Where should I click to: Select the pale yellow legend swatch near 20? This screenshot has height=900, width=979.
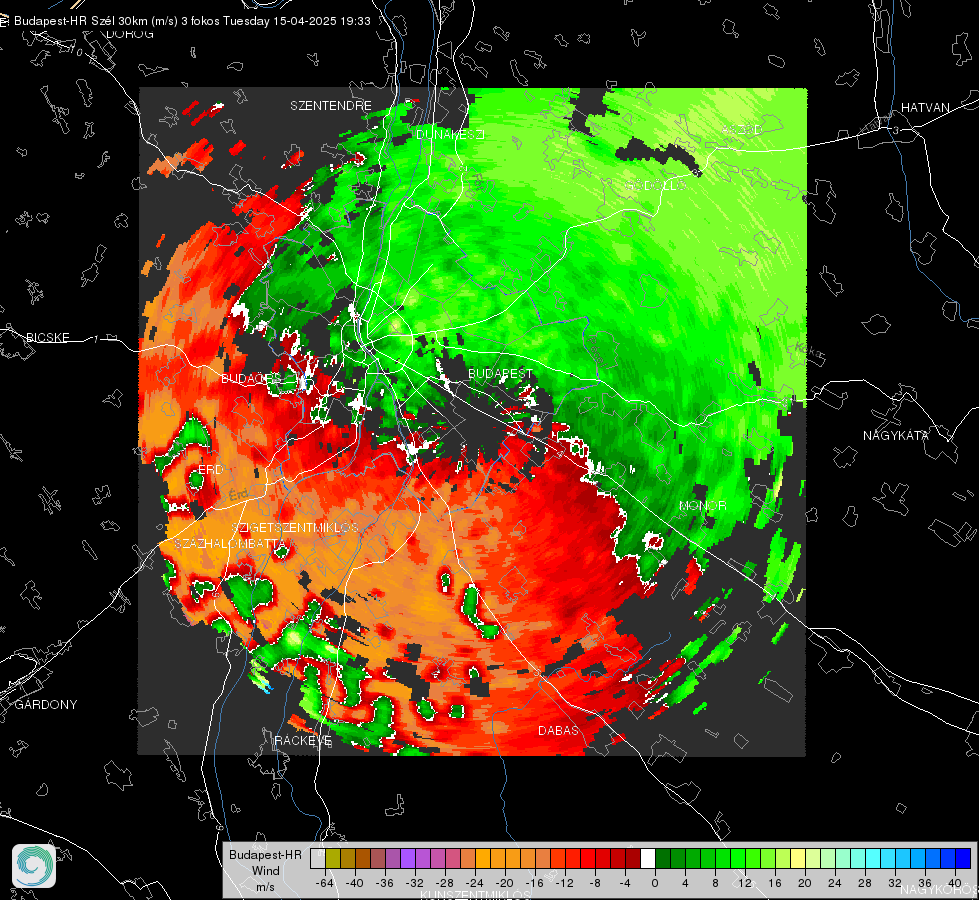[x=798, y=859]
